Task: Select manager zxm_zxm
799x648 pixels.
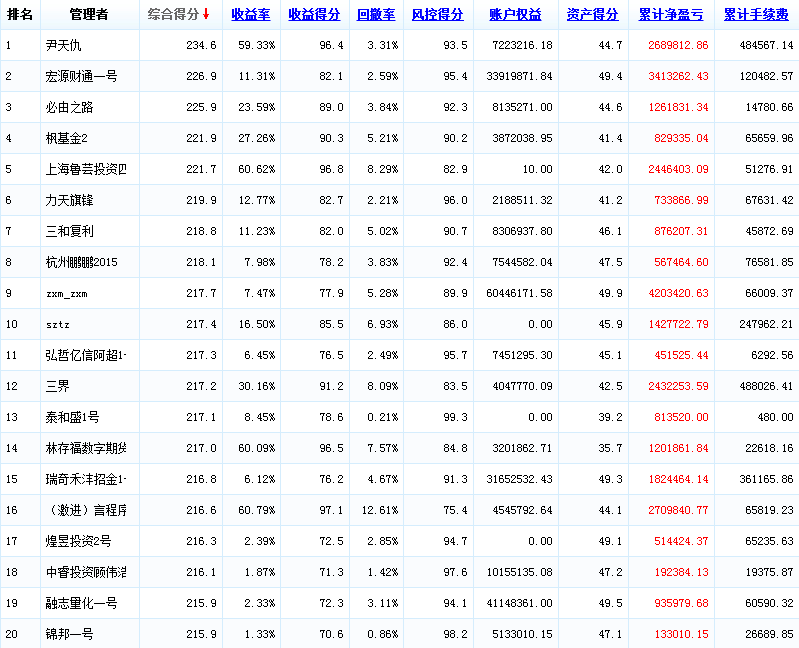Action: click(x=67, y=294)
